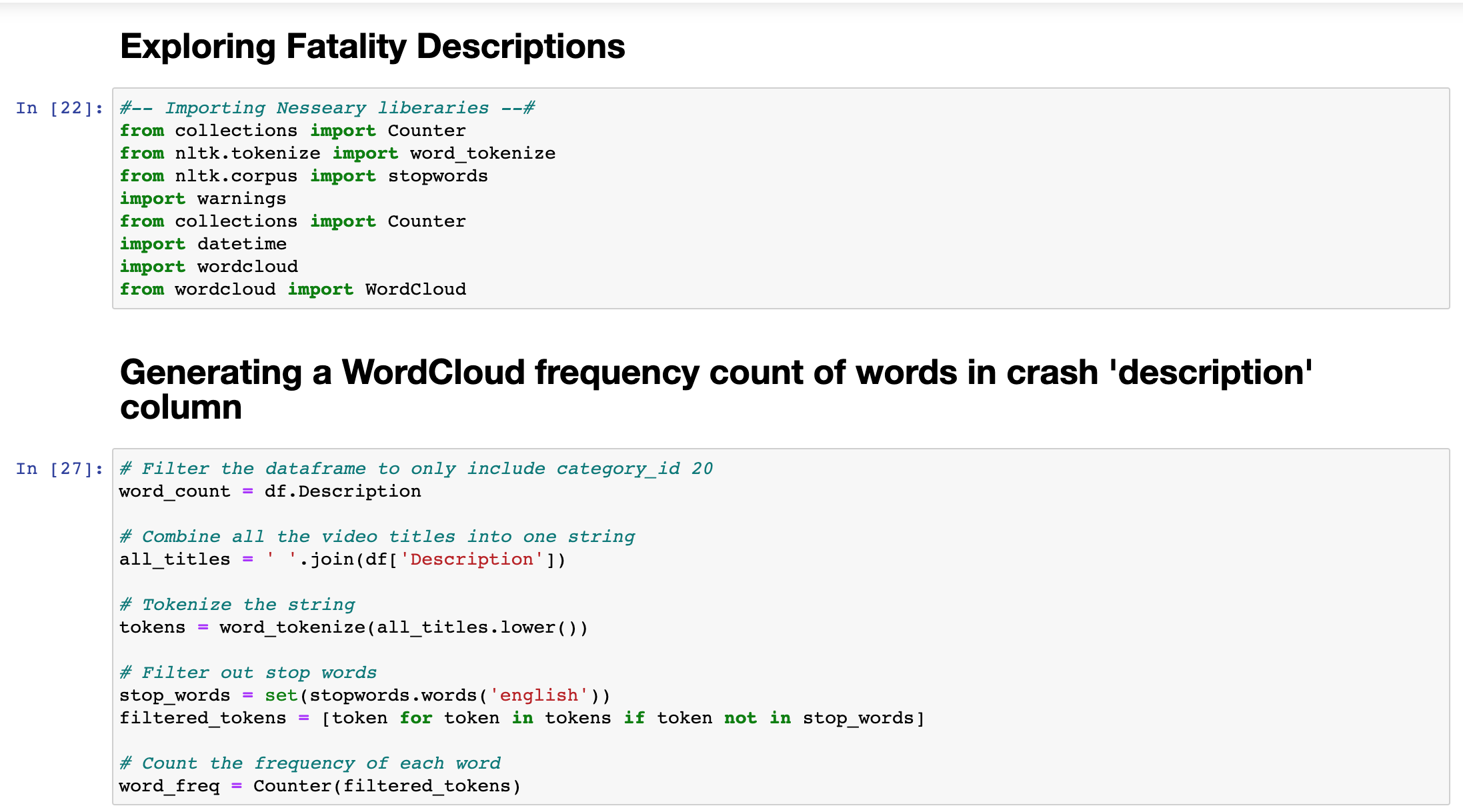Click the 'Count the frequency of each word' comment
This screenshot has width=1463, height=812.
(x=310, y=763)
